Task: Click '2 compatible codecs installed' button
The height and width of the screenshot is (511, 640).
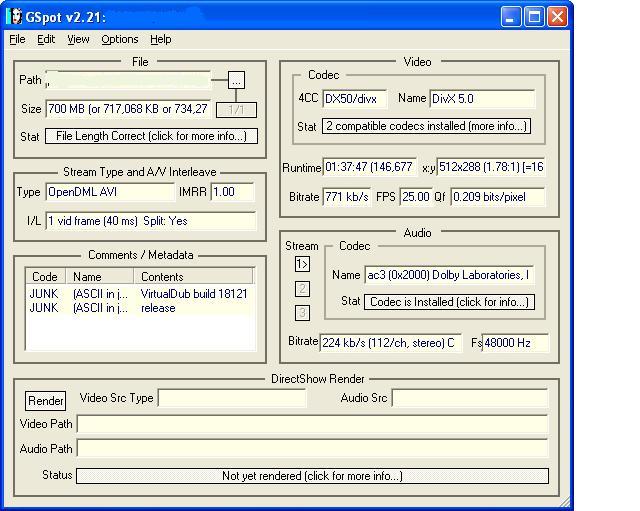Action: pyautogui.click(x=426, y=126)
